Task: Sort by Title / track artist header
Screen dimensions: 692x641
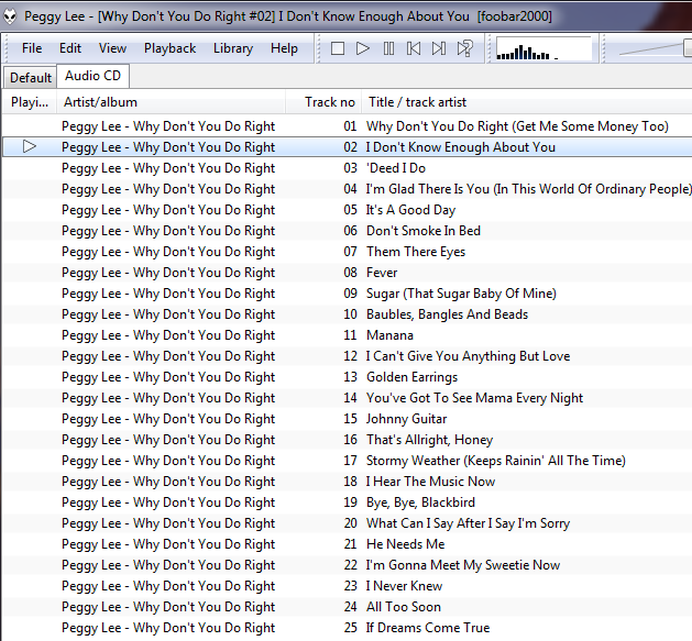Action: coord(527,102)
